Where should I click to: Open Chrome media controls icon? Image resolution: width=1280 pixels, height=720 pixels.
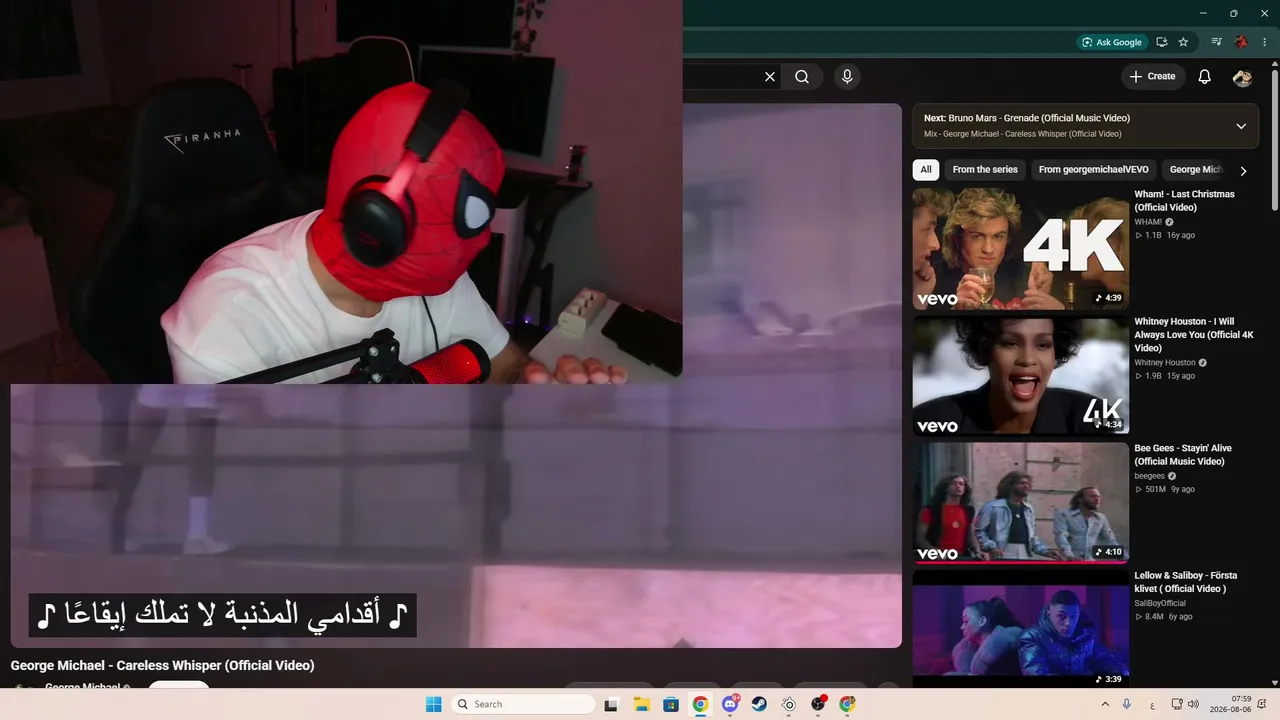1216,42
